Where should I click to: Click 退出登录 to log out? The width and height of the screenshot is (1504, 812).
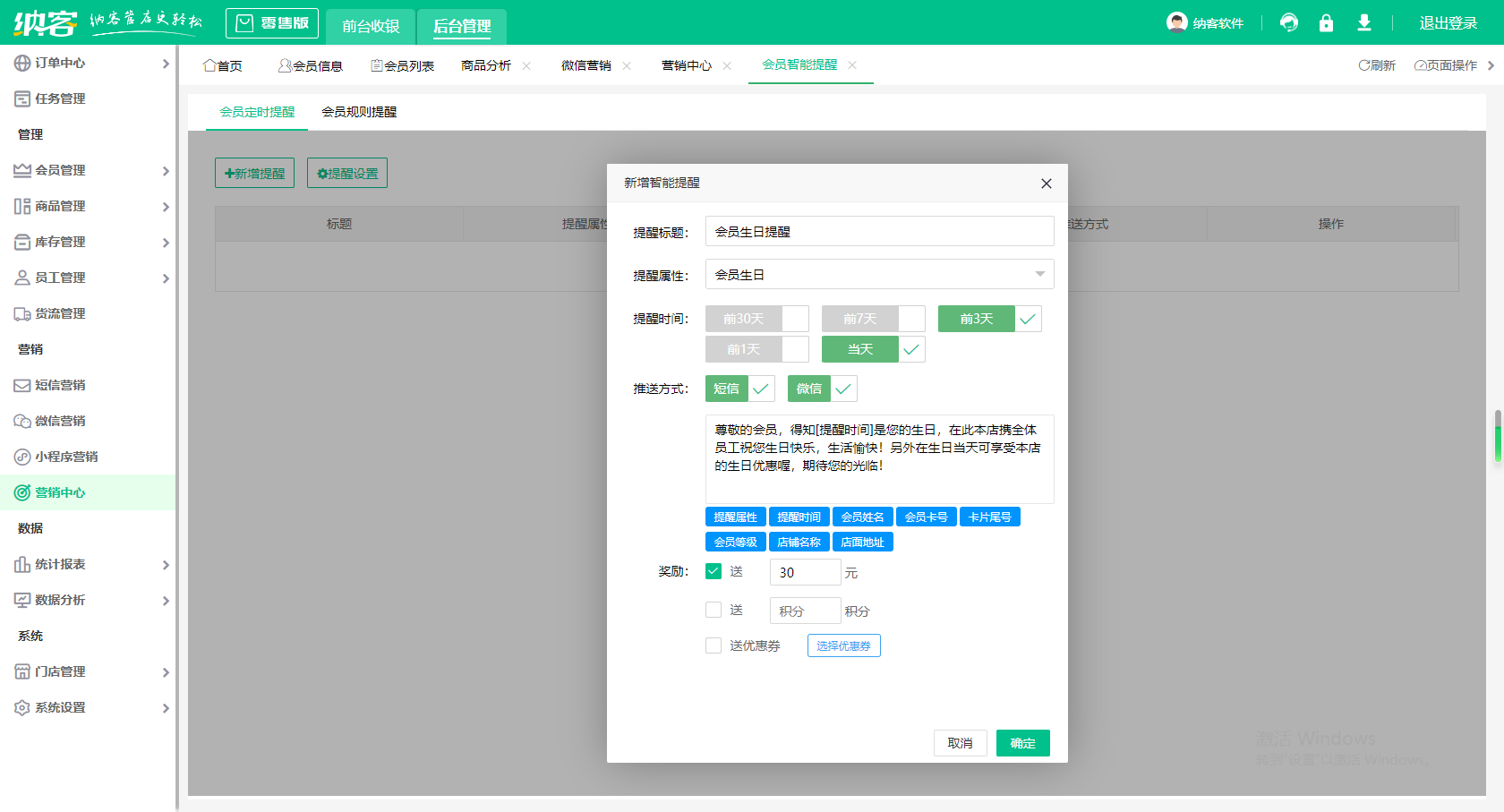[x=1448, y=23]
